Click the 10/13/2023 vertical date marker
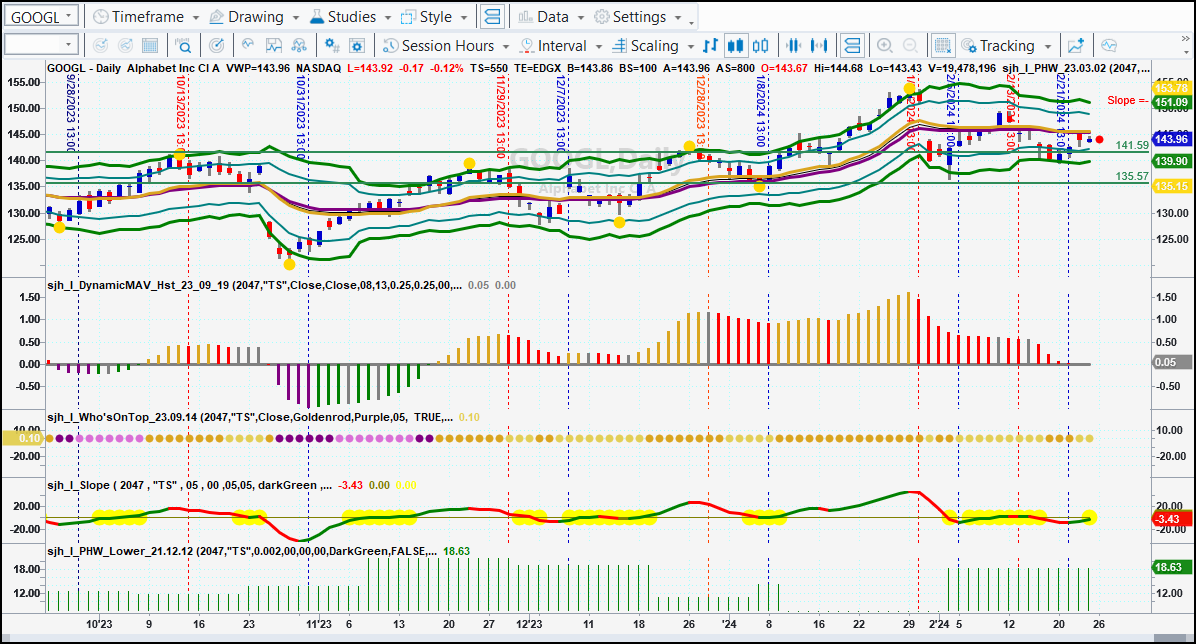This screenshot has height=644, width=1196. point(181,111)
